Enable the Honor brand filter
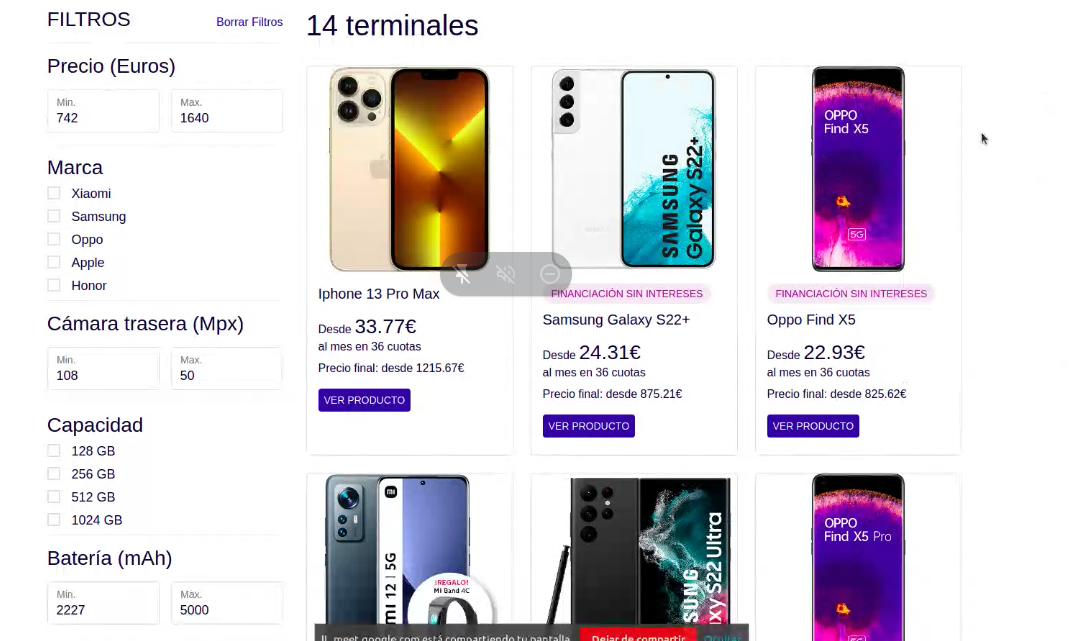The image size is (1081, 641). click(53, 285)
